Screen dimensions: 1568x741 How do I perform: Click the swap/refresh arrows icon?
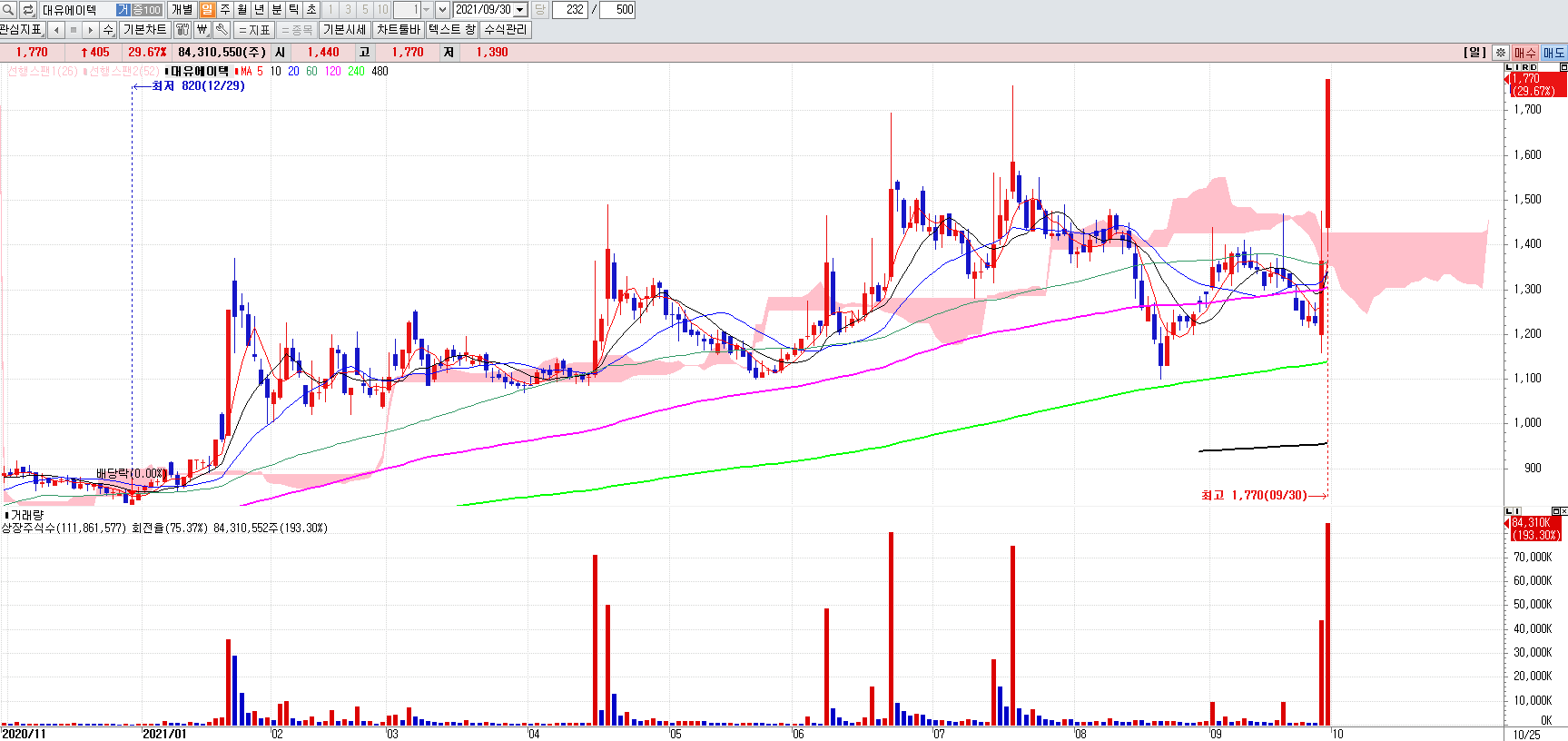coord(28,9)
